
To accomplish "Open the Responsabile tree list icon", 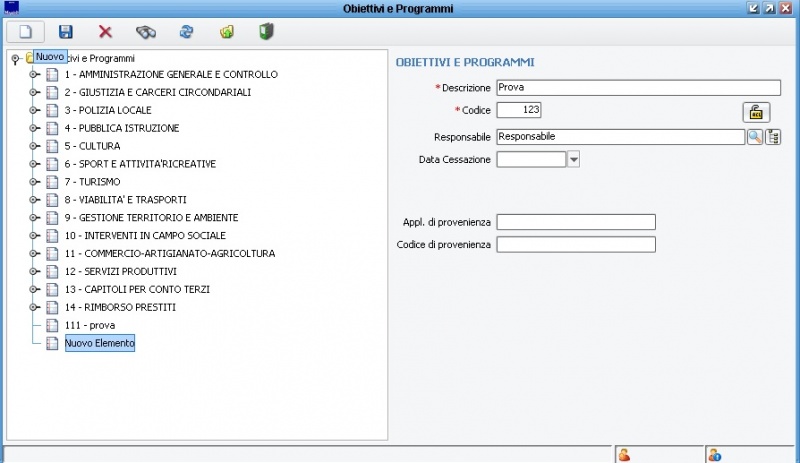I will tap(773, 137).
